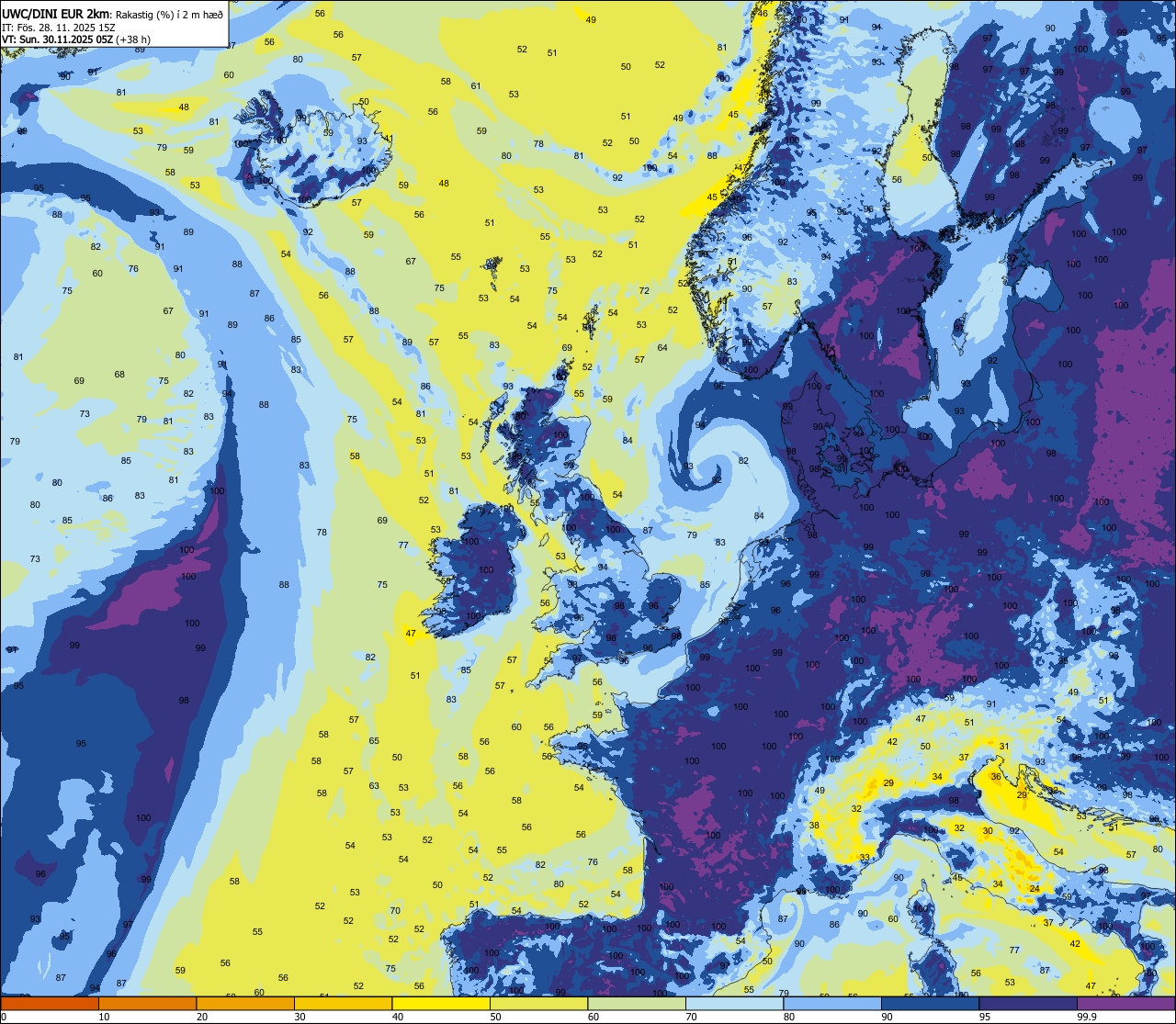1176x1024 pixels.
Task: Click the 20–30 legend color segment
Action: coord(245,1003)
